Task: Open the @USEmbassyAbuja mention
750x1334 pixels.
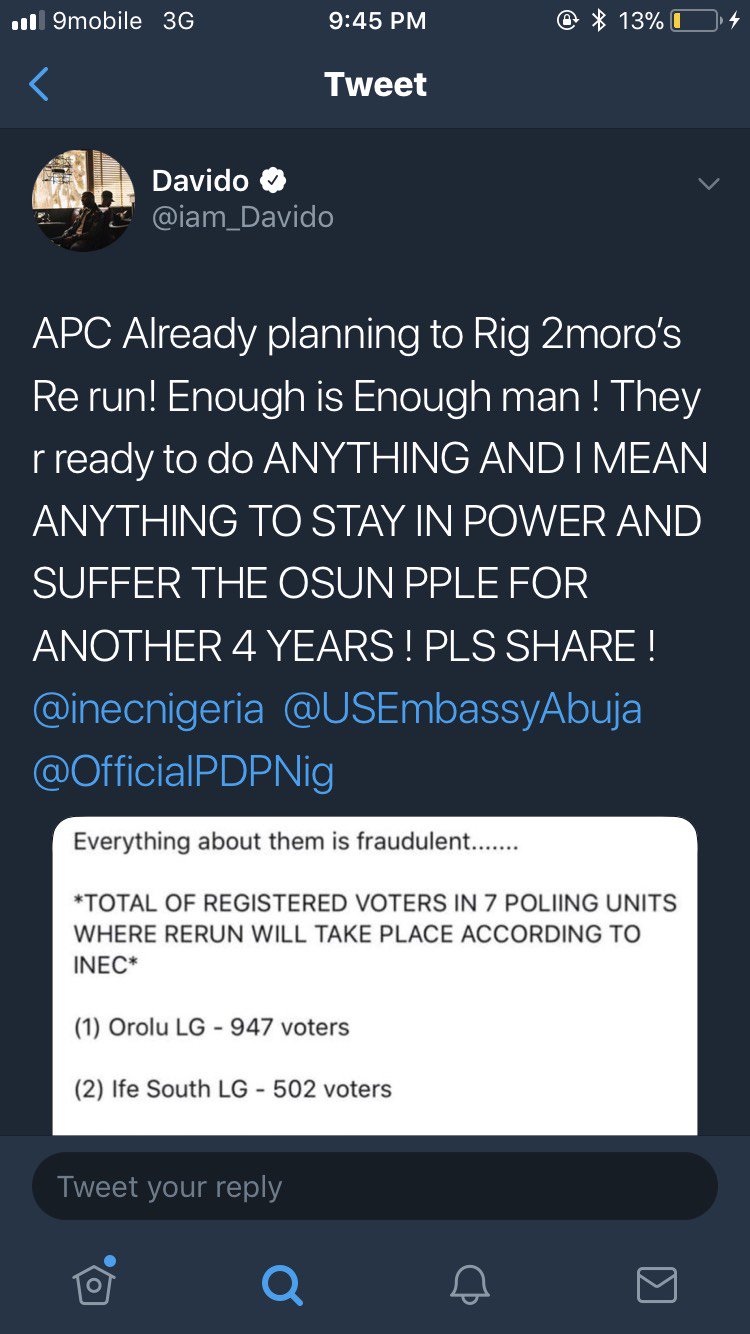Action: [x=462, y=709]
